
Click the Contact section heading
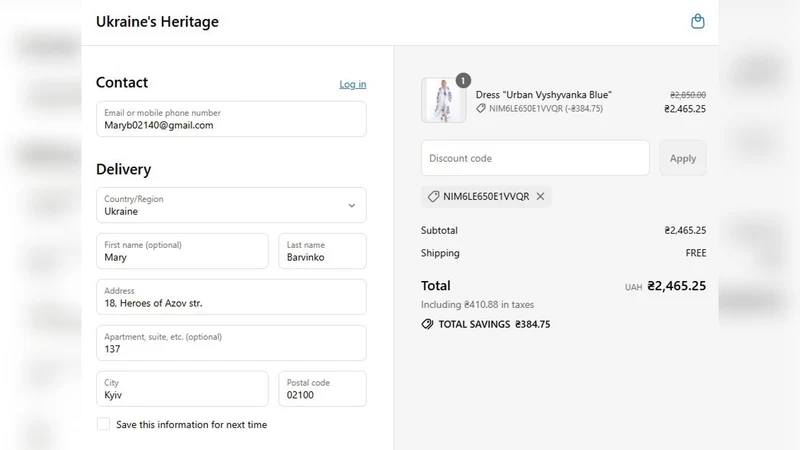pyautogui.click(x=122, y=82)
